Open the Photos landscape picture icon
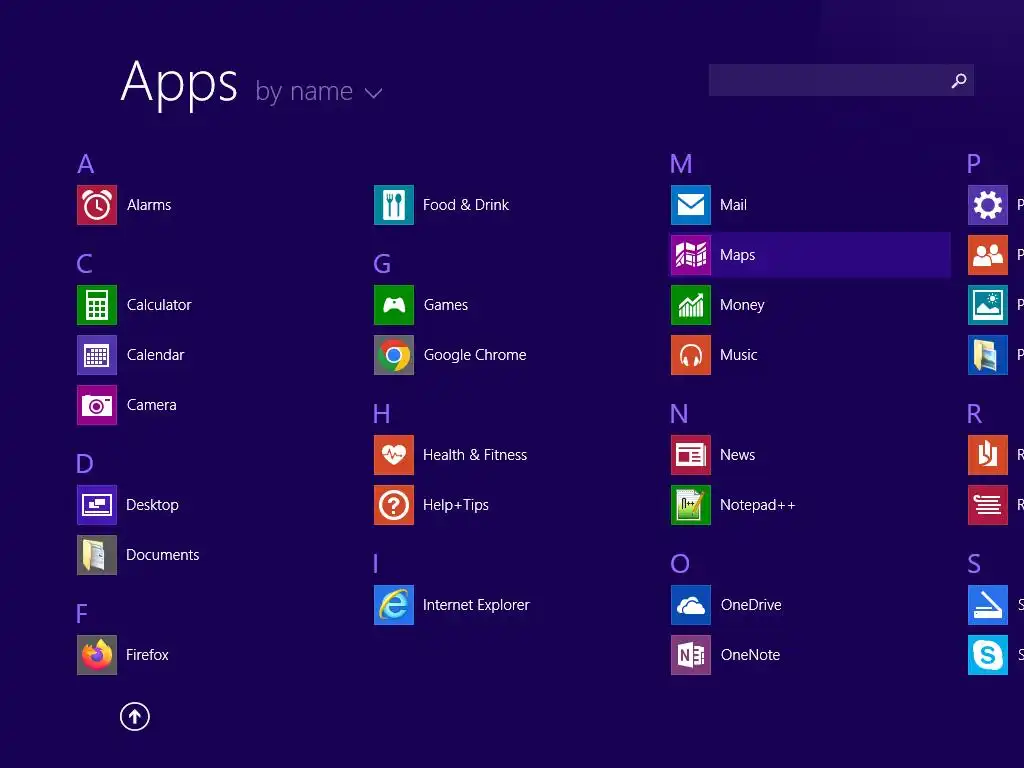This screenshot has width=1024, height=768. coord(988,305)
